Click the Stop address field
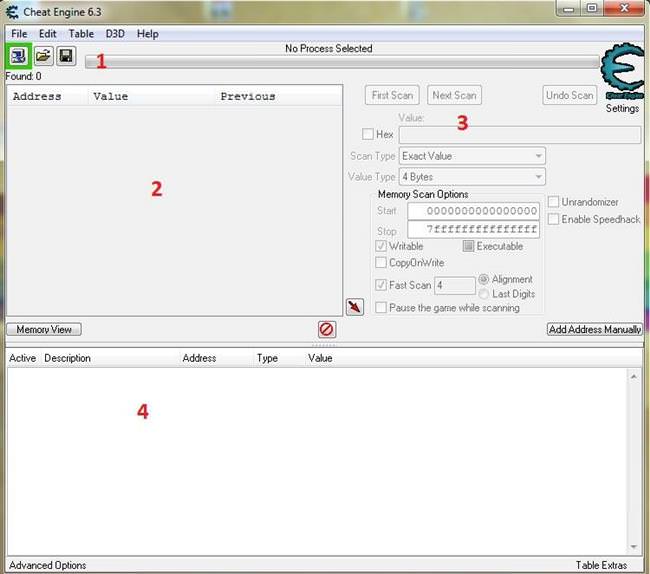The height and width of the screenshot is (574, 650). (x=473, y=229)
